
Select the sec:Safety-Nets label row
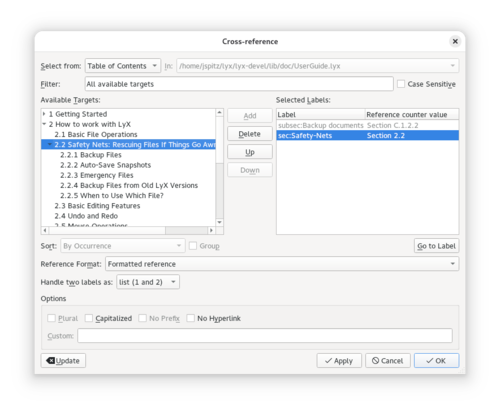367,135
